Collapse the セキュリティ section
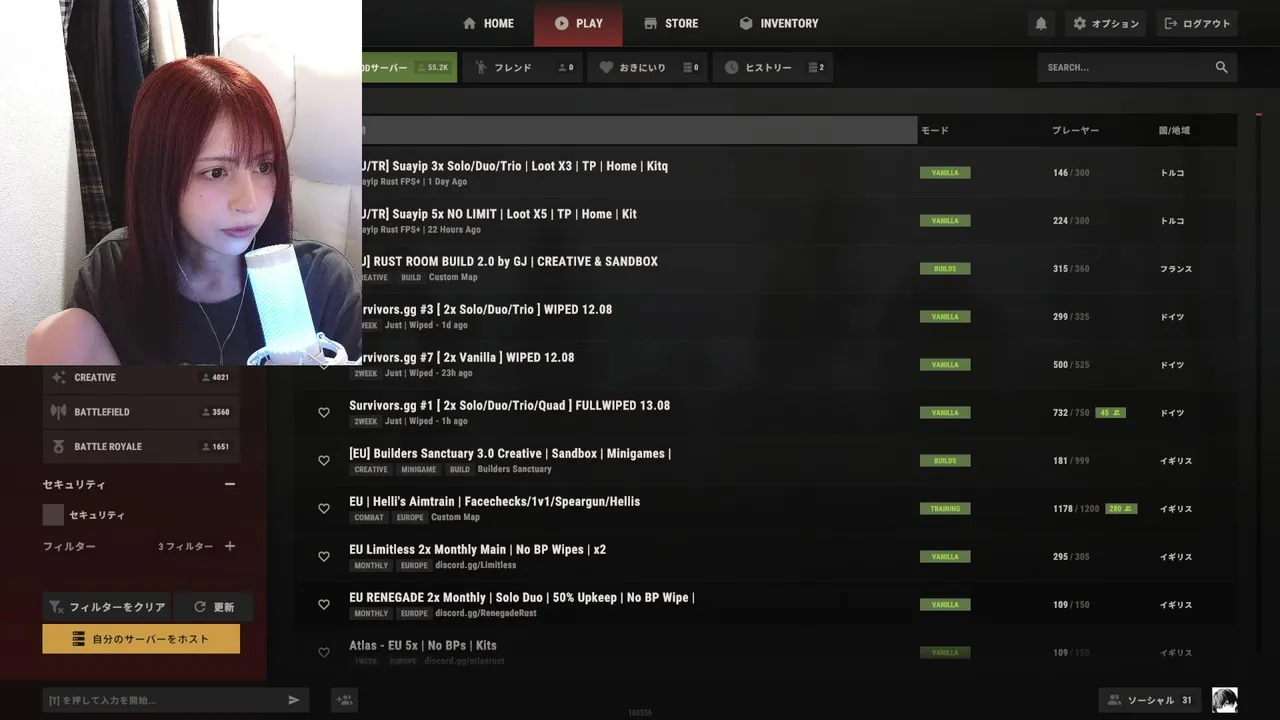Viewport: 1280px width, 720px height. [230, 484]
